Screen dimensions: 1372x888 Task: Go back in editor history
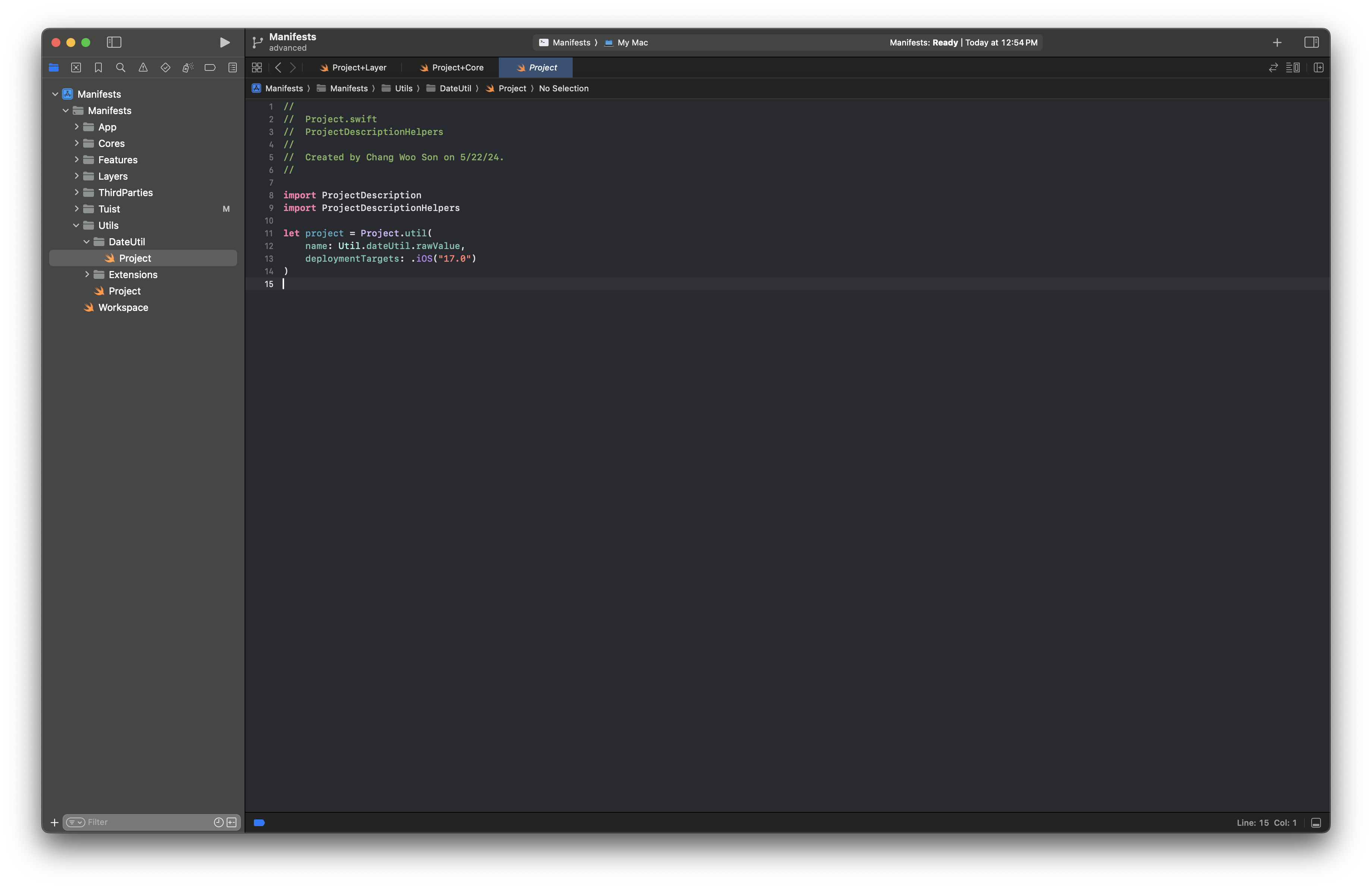tap(278, 67)
